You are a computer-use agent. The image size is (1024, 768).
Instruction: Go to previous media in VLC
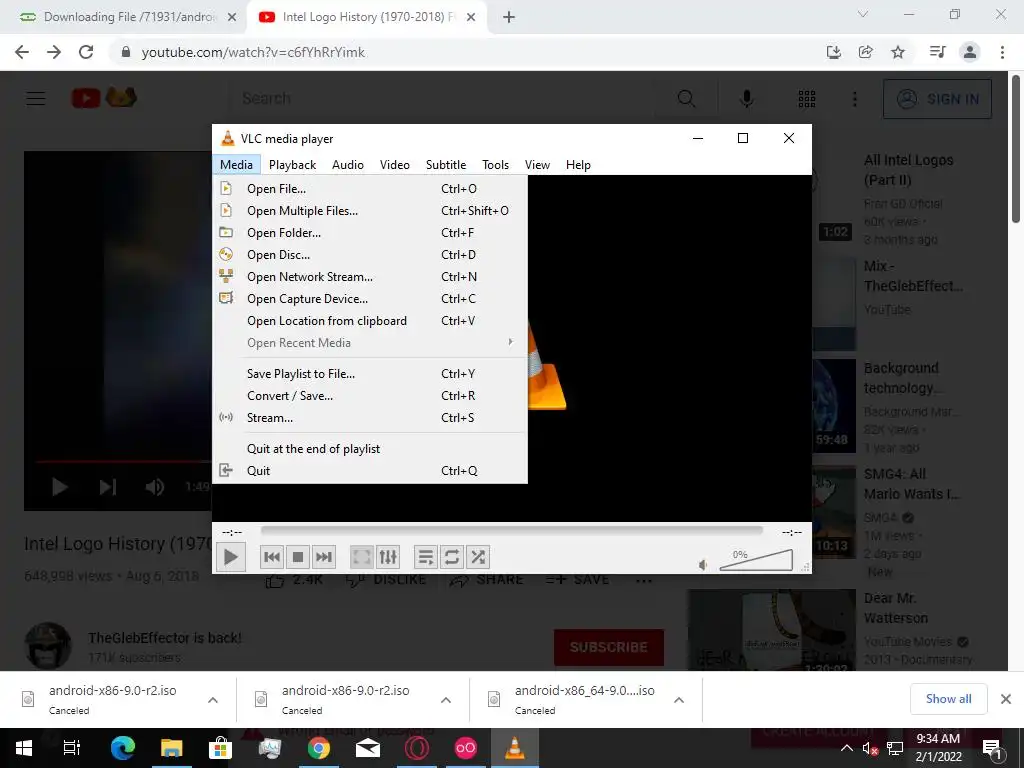272,557
